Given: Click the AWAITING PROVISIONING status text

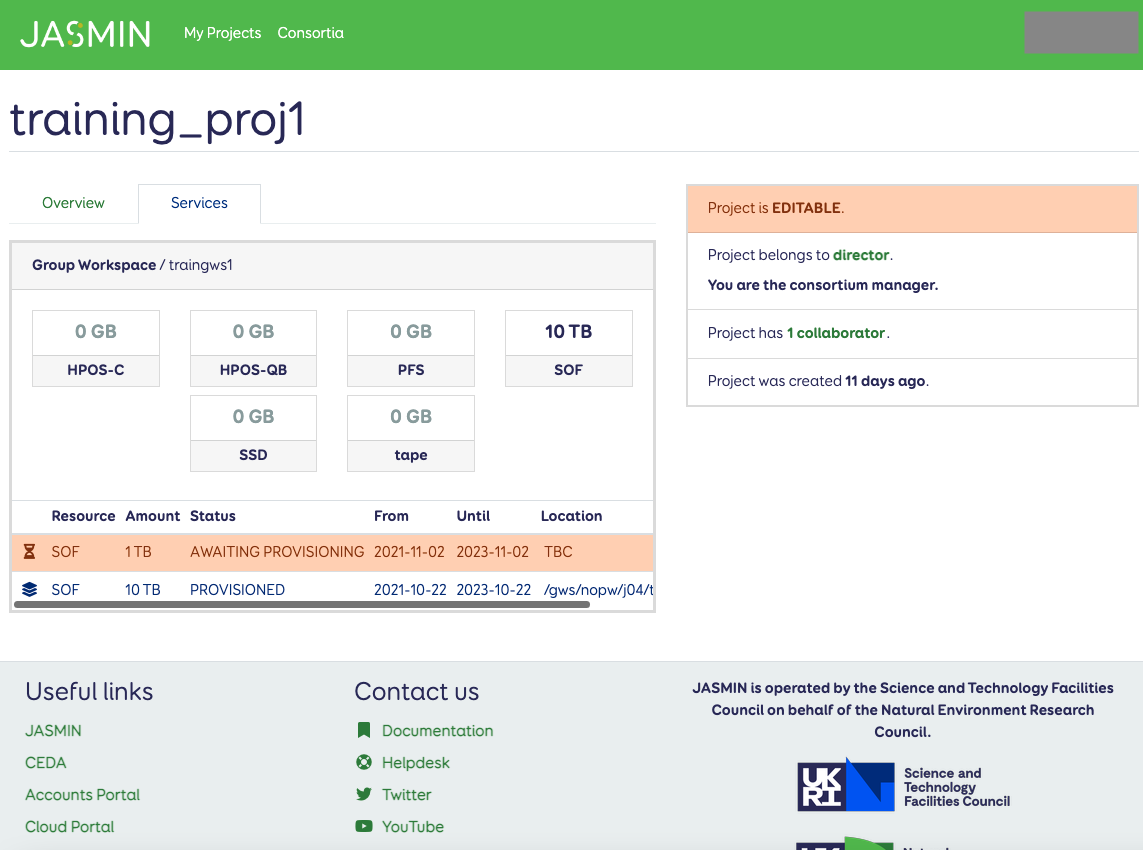Looking at the screenshot, I should click(277, 552).
